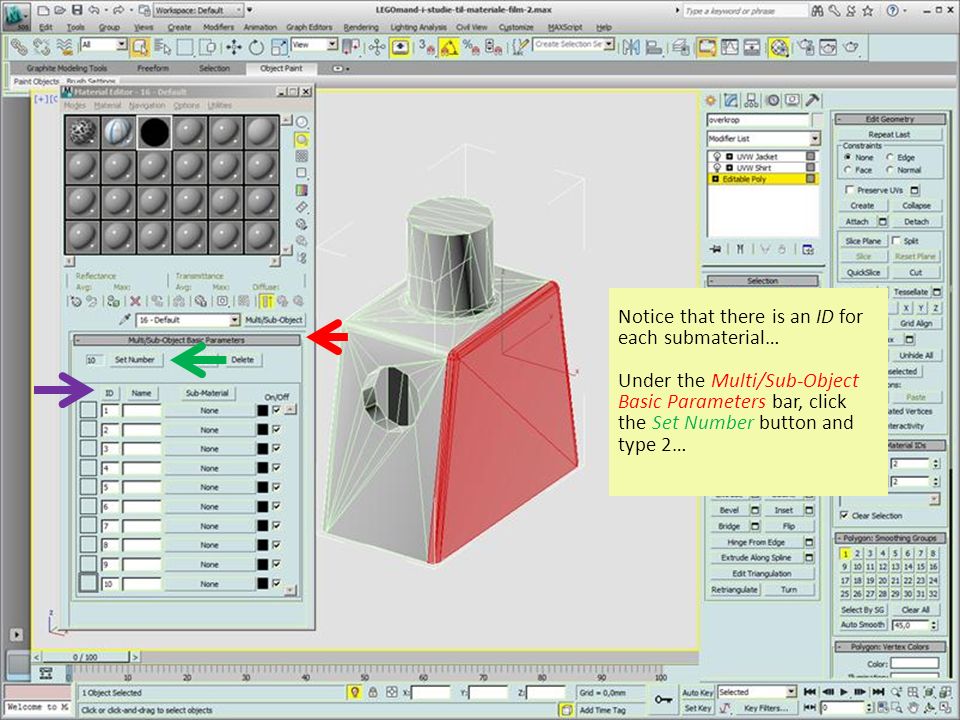Toggle the Angle Snap icon

click(x=449, y=47)
